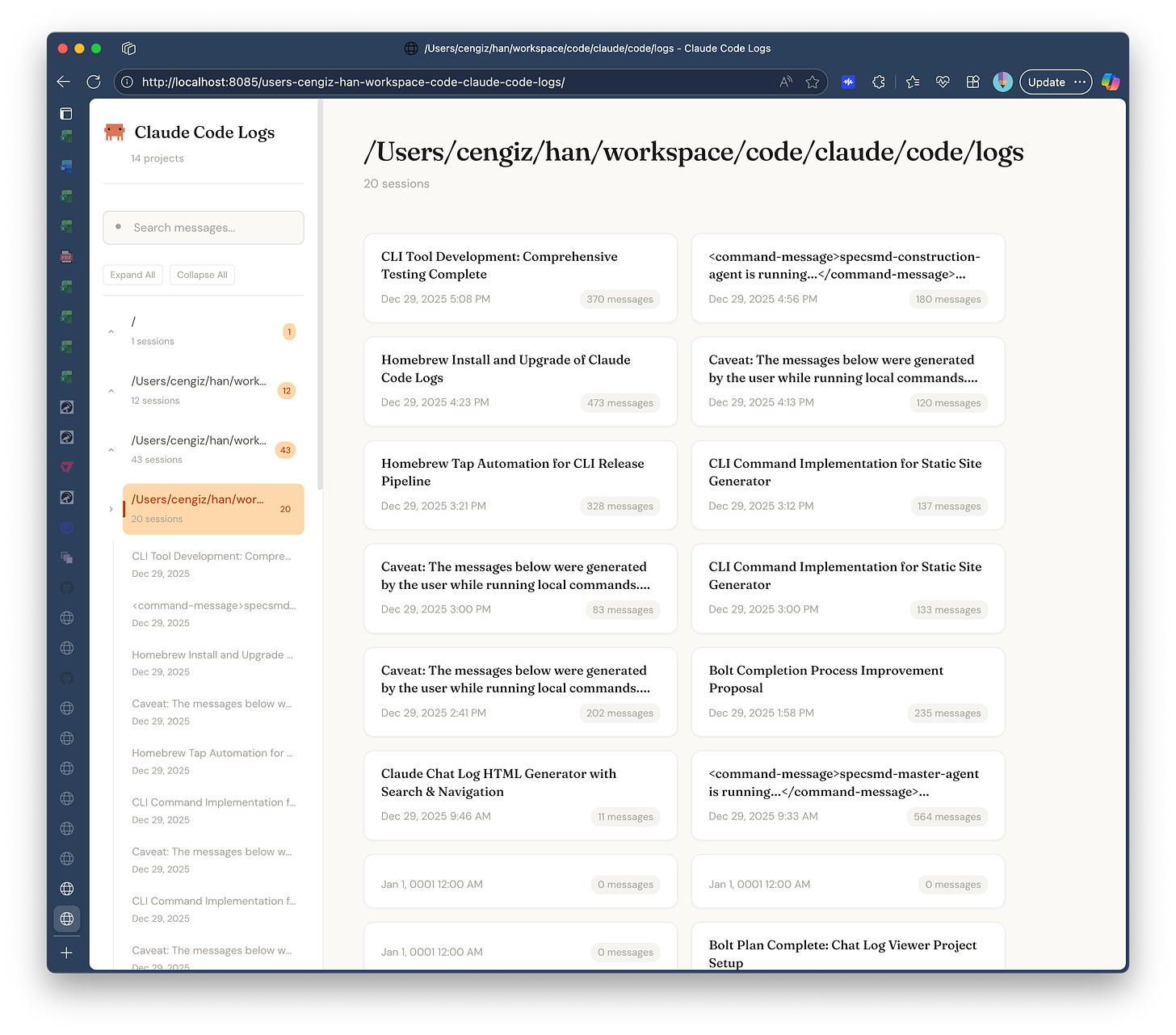Reload the page with the refresh icon
This screenshot has height=1035, width=1176.
point(94,82)
